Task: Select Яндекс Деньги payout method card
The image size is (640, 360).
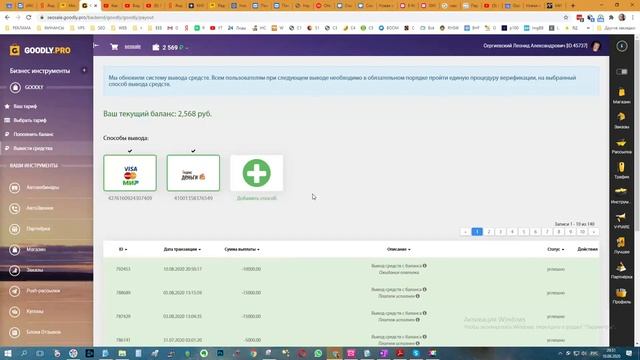Action: (x=193, y=173)
